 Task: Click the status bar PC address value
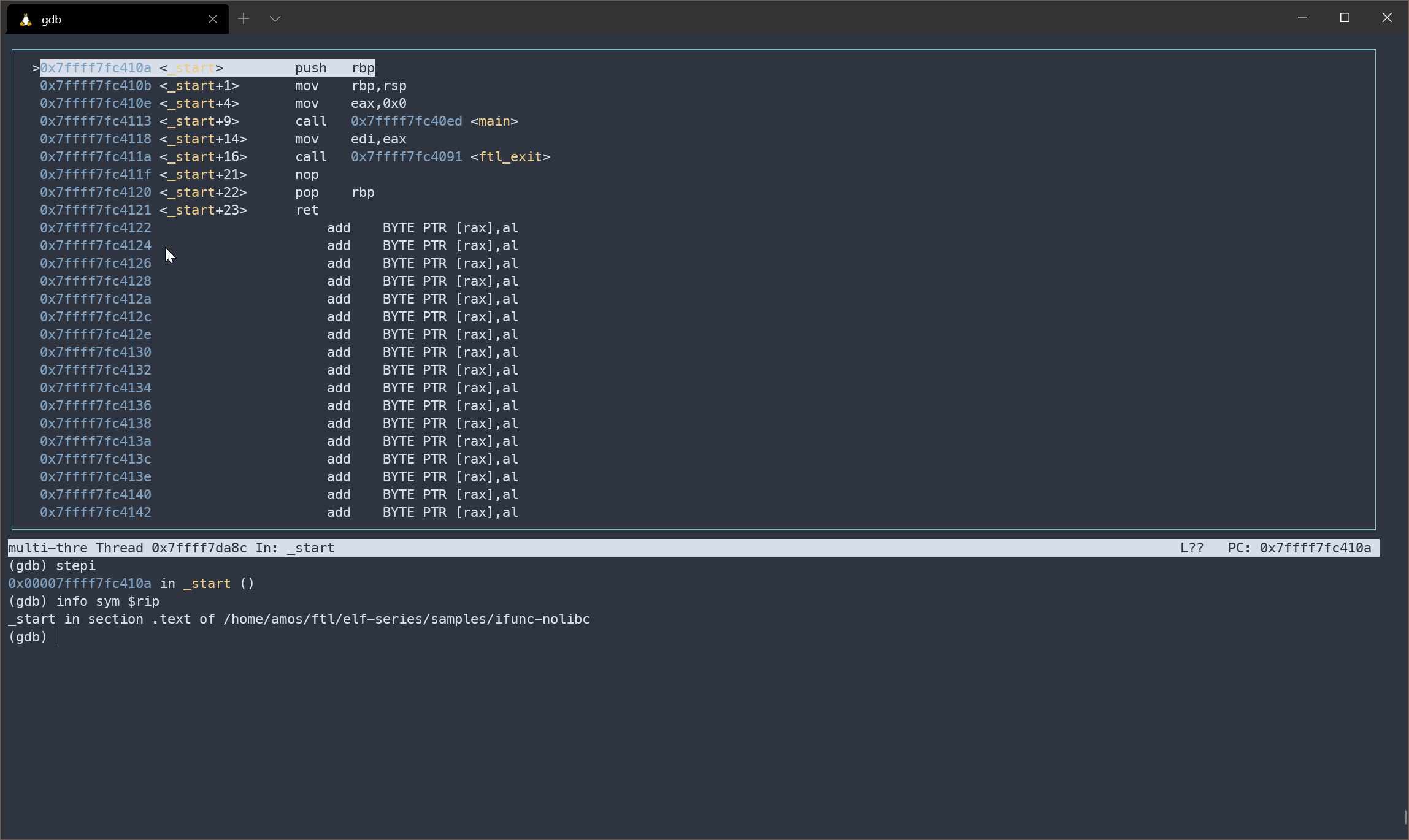point(1315,548)
